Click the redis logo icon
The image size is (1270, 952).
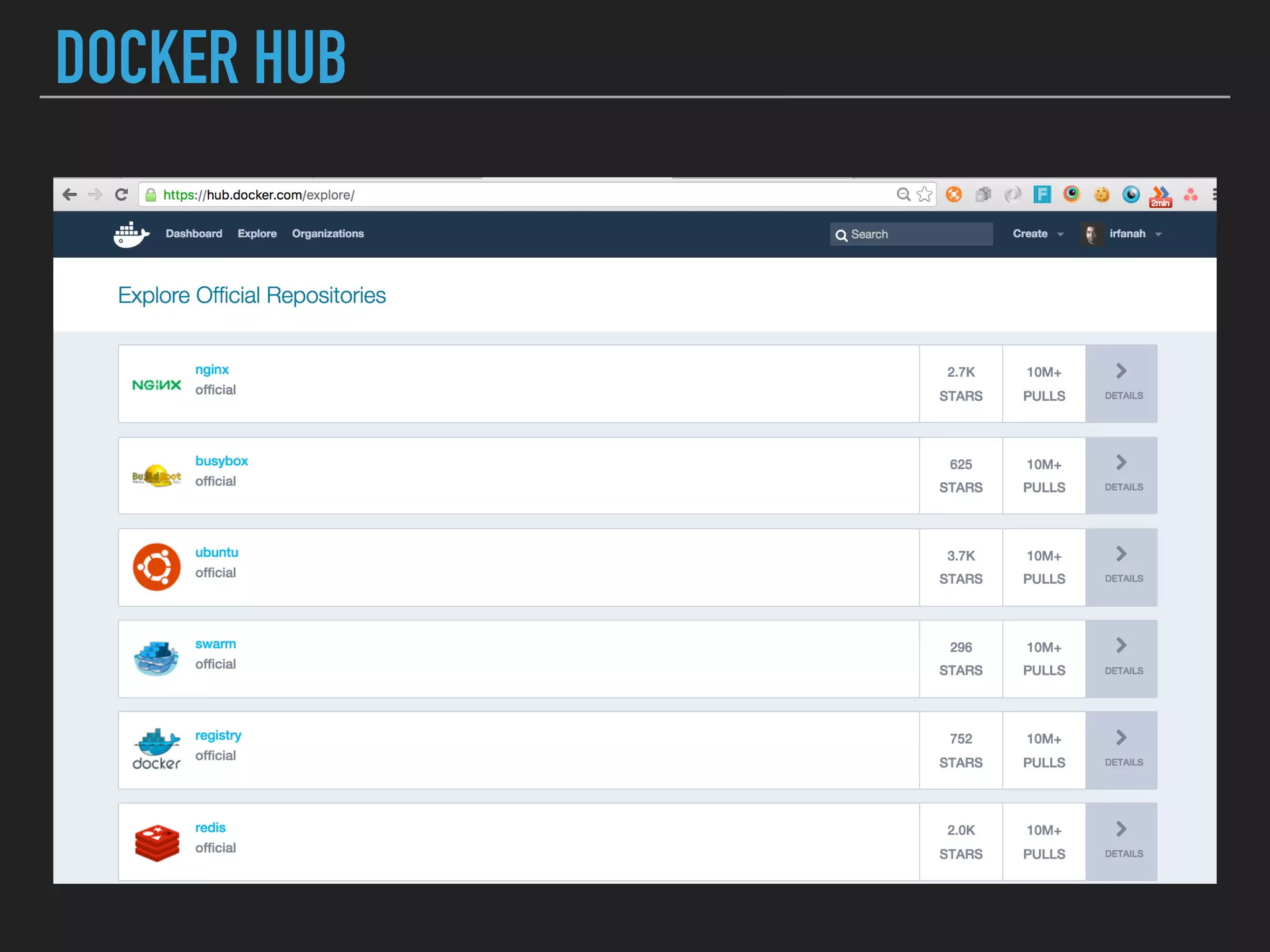tap(156, 843)
